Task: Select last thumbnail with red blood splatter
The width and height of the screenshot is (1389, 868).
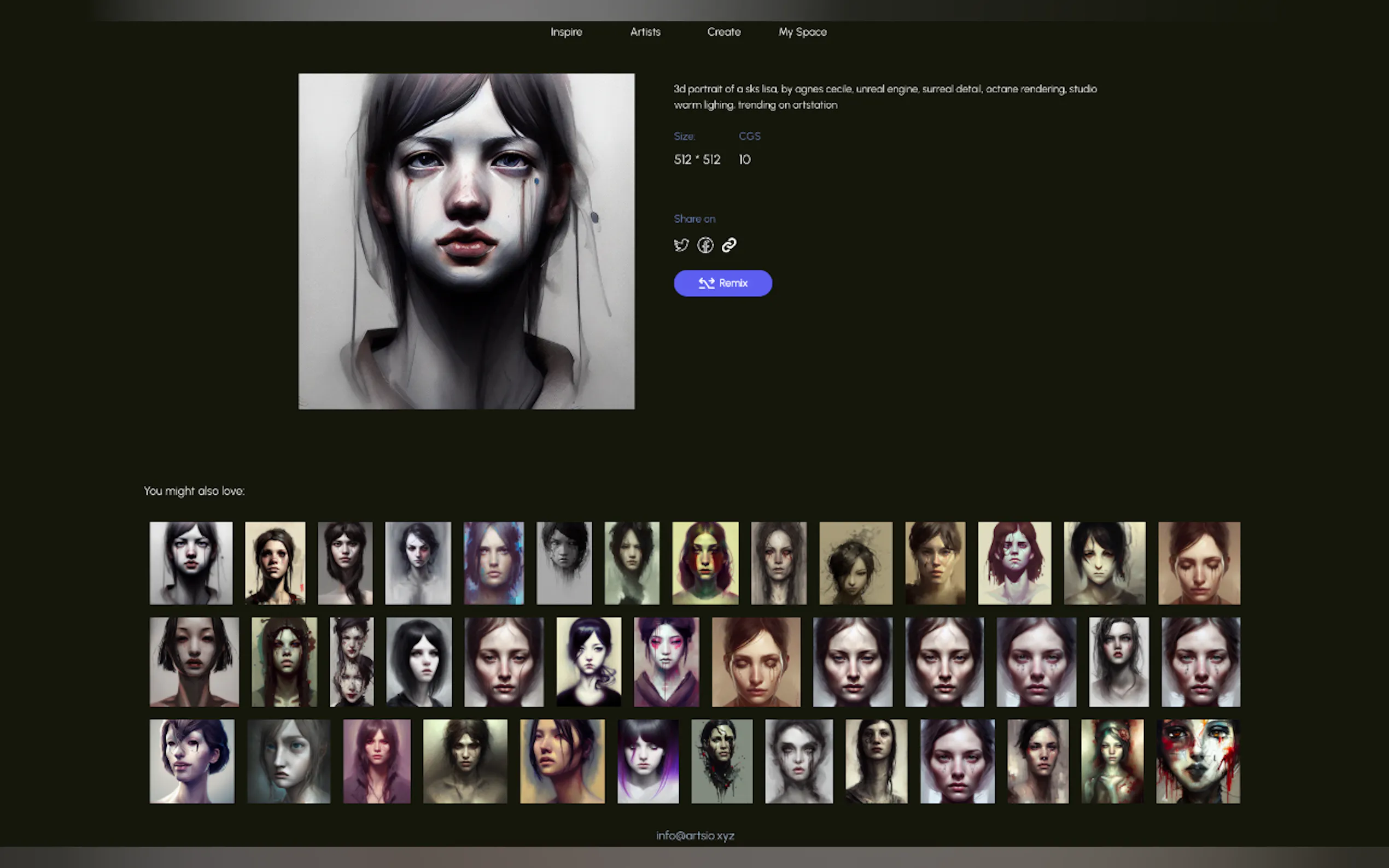Action: point(1198,761)
